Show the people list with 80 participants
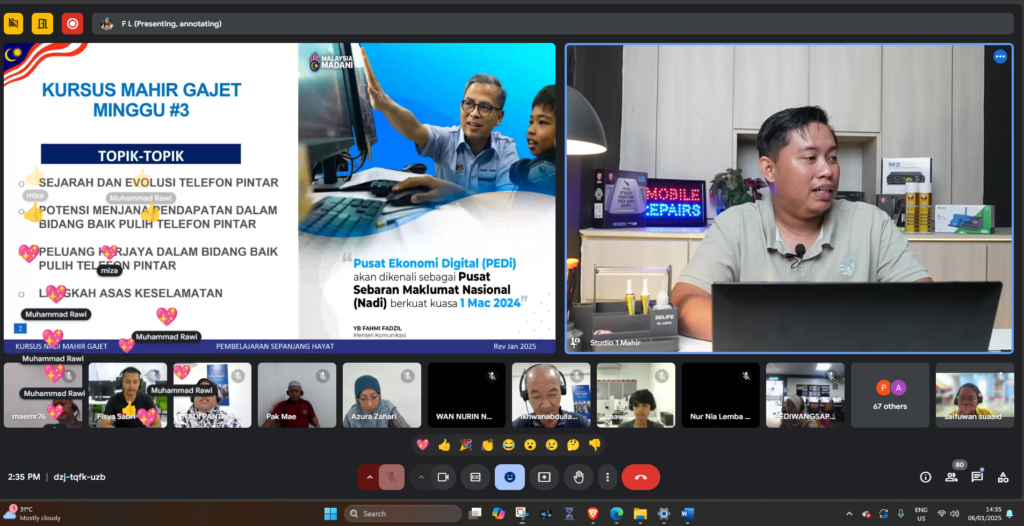Screen dimensions: 1024x526 [952, 477]
